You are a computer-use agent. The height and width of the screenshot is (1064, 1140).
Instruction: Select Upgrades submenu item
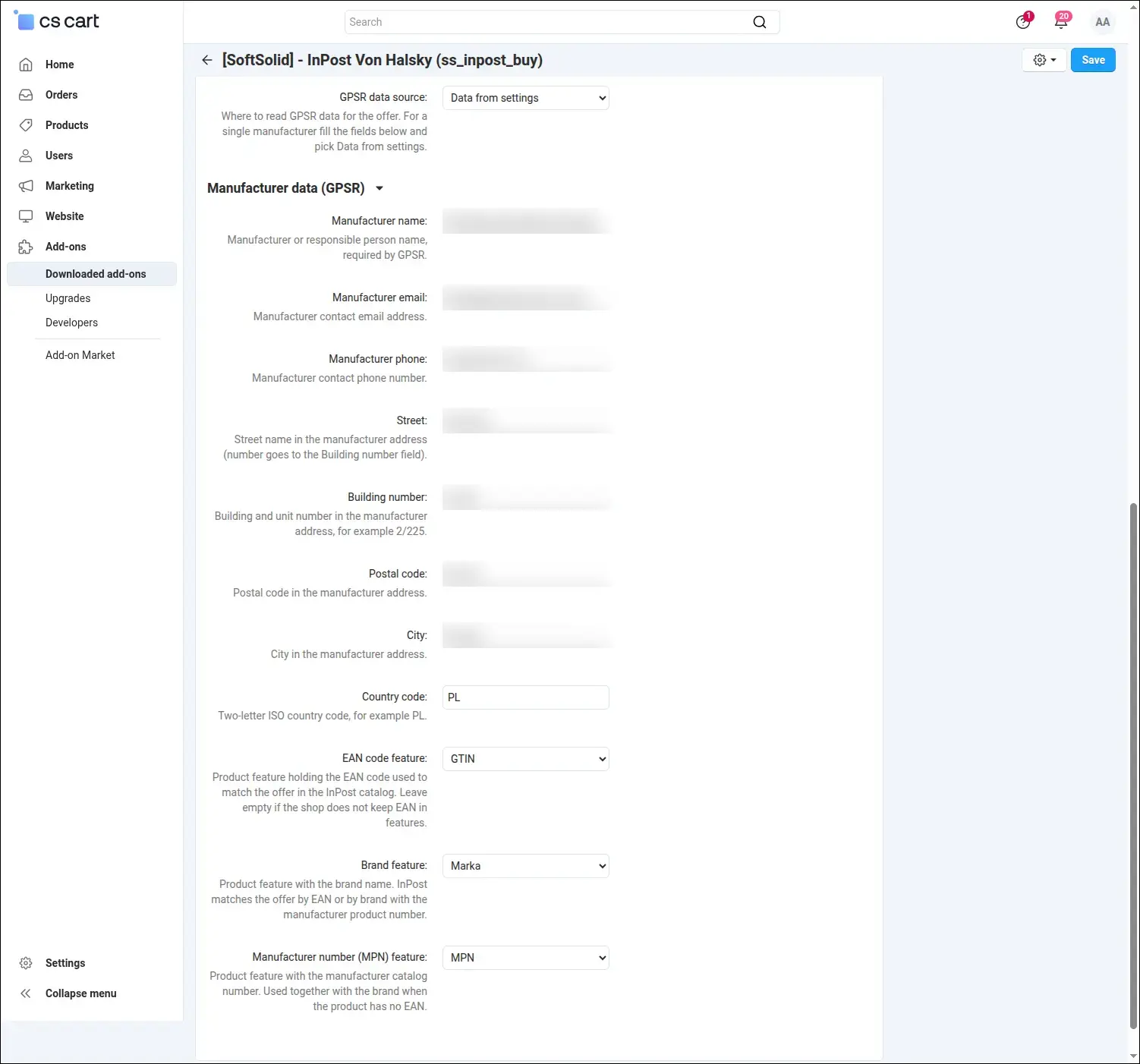pos(68,298)
